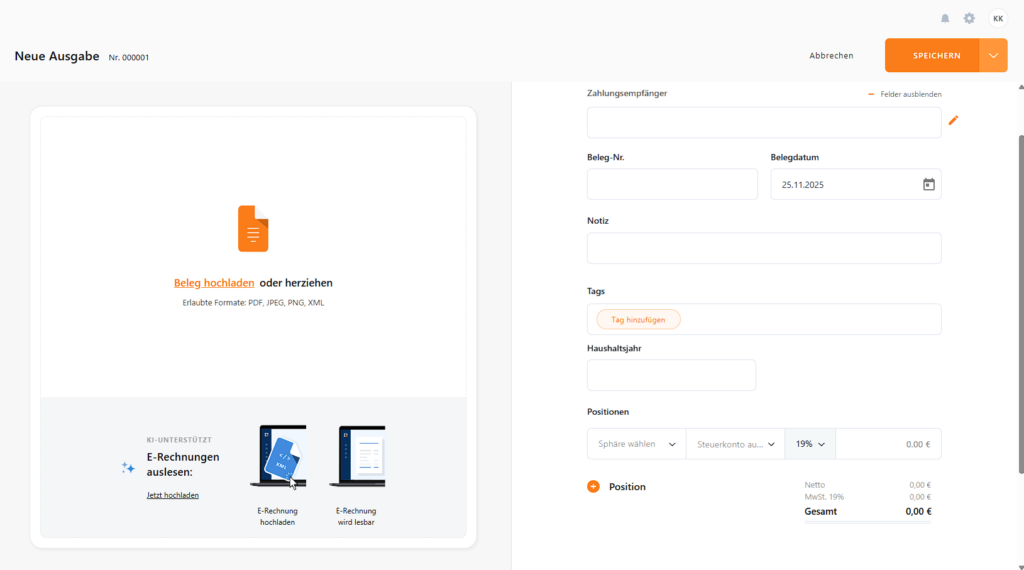This screenshot has height=570, width=1024.
Task: Click the Tag hinzufügen chip
Action: click(x=638, y=319)
